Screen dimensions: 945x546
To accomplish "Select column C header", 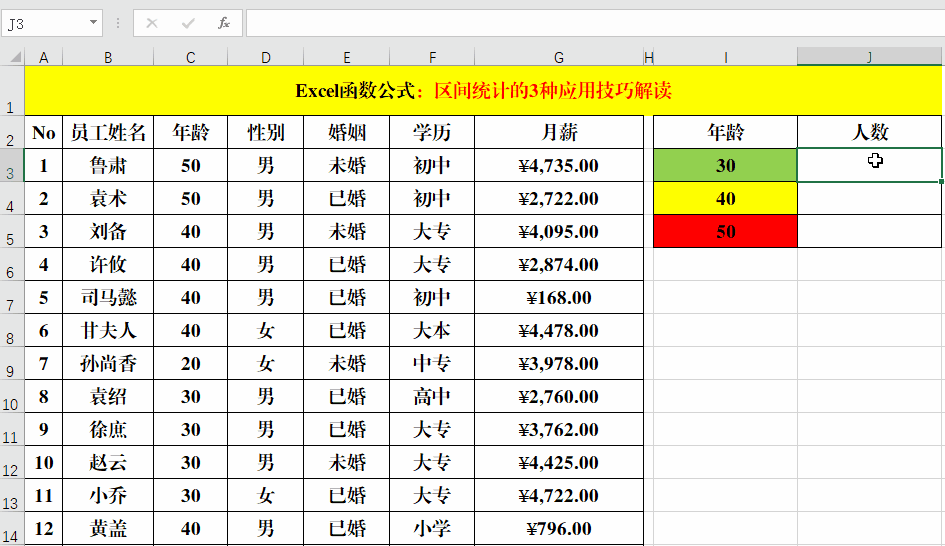I will (x=190, y=57).
